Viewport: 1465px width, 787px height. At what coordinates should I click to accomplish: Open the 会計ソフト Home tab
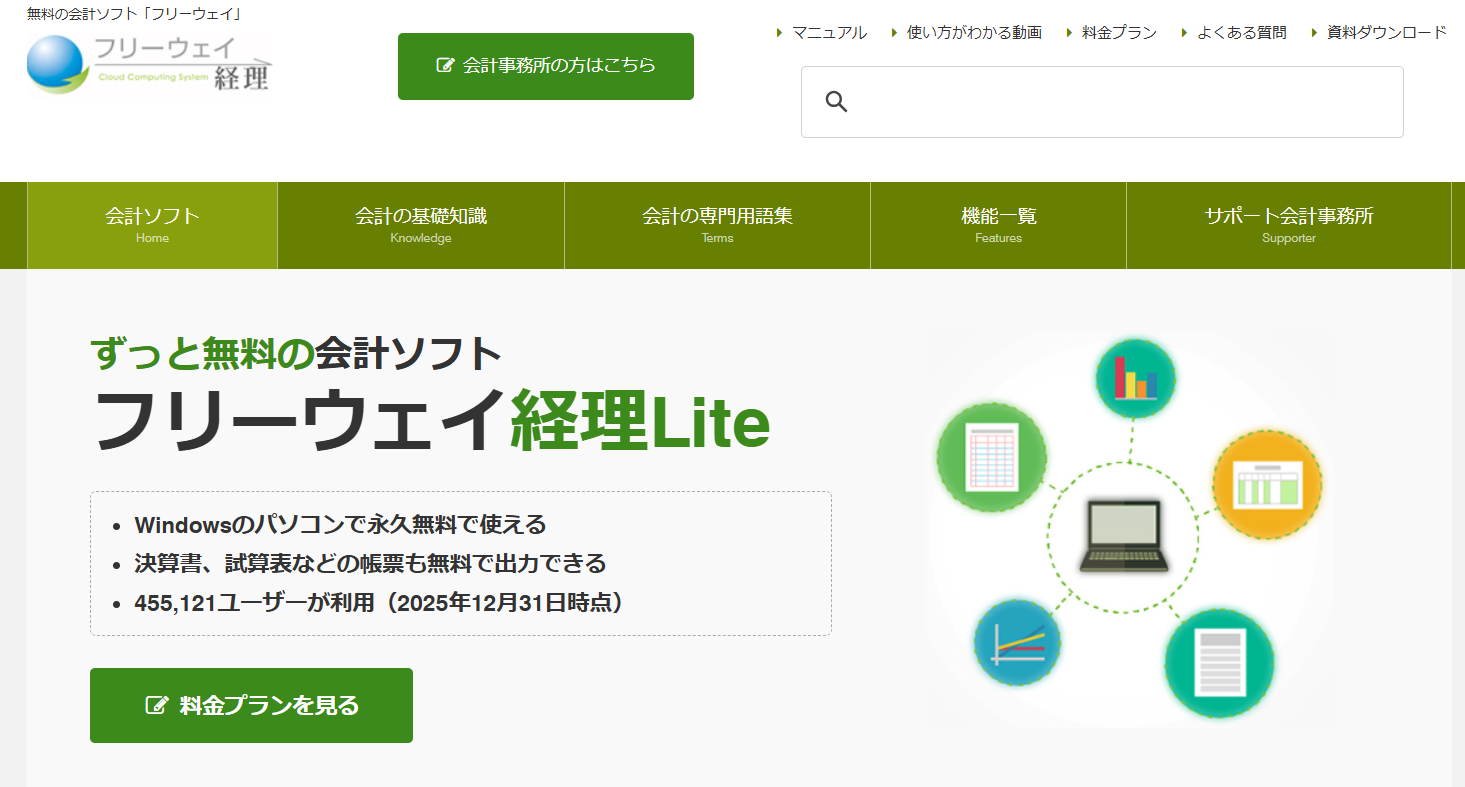(152, 225)
